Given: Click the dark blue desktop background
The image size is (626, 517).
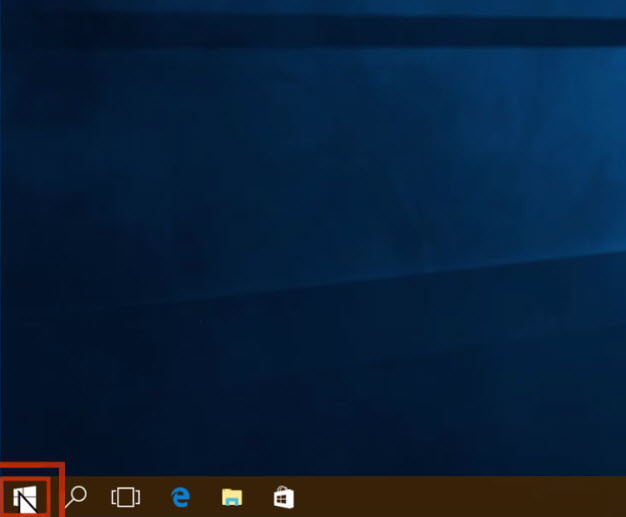Looking at the screenshot, I should 400,150.
